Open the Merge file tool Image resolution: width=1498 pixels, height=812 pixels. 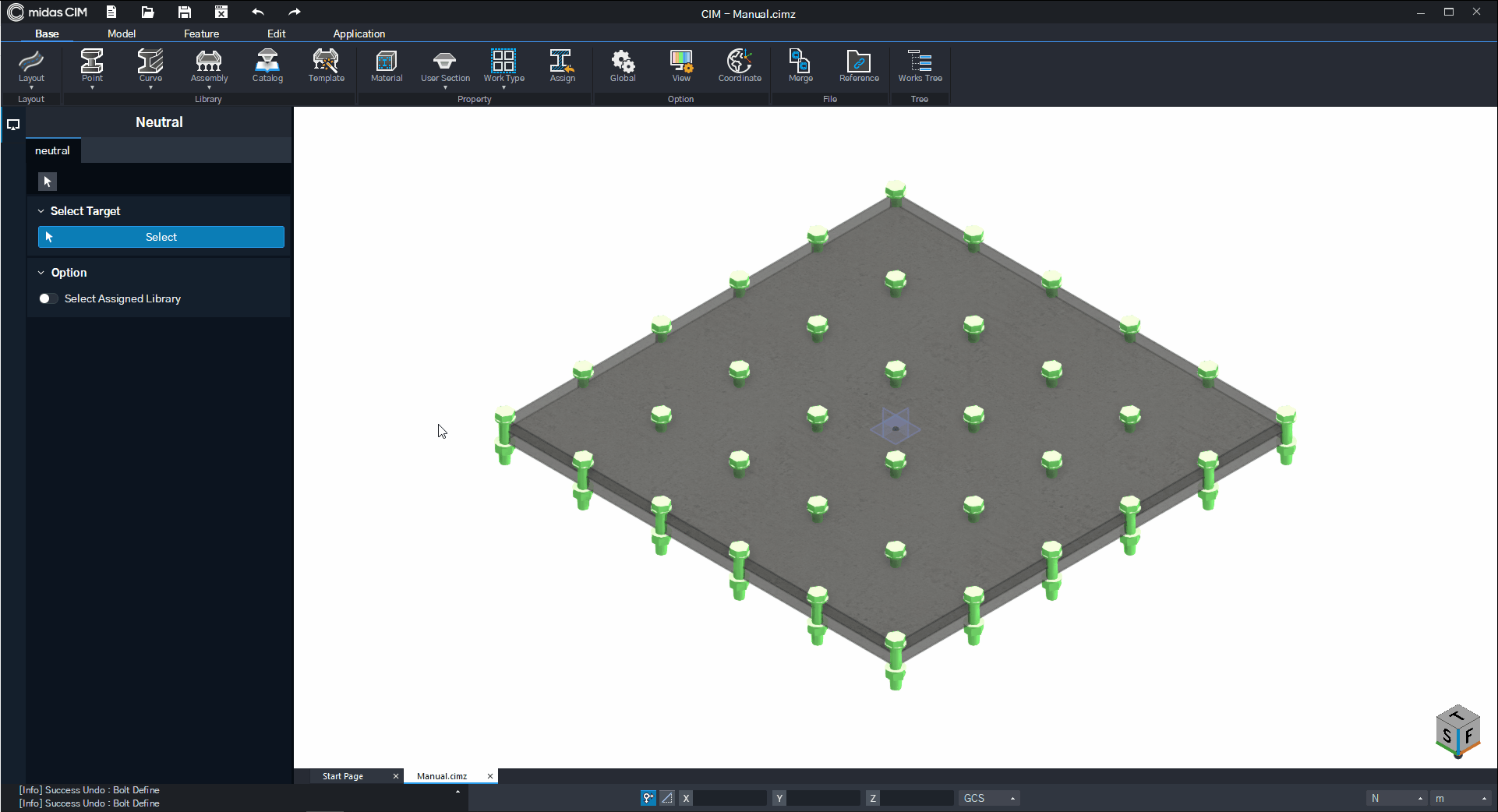pos(800,65)
